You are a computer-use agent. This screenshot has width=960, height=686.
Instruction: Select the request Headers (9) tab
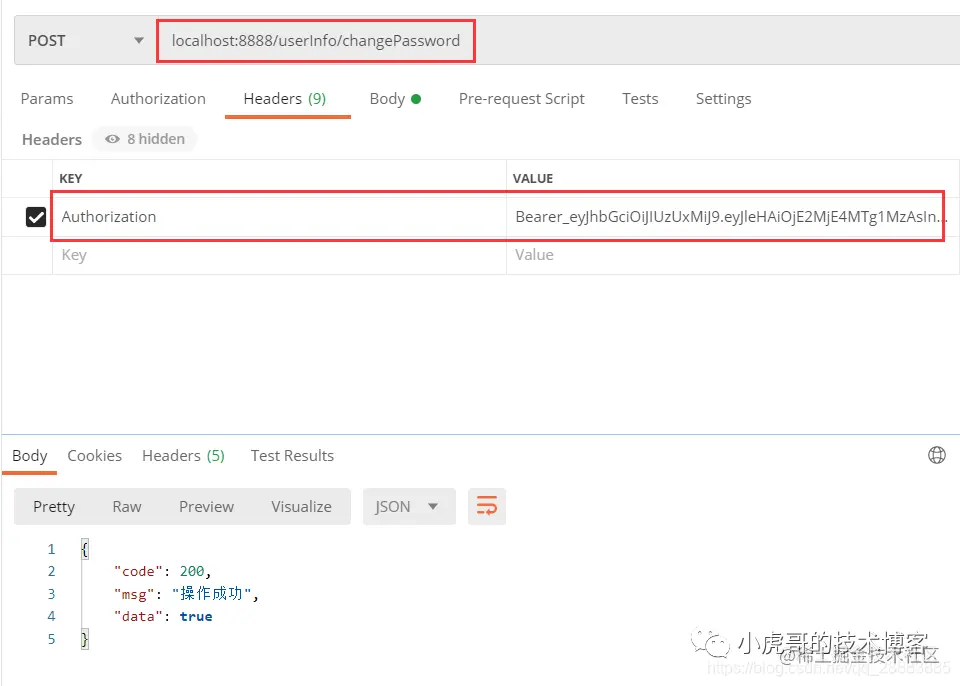click(285, 99)
